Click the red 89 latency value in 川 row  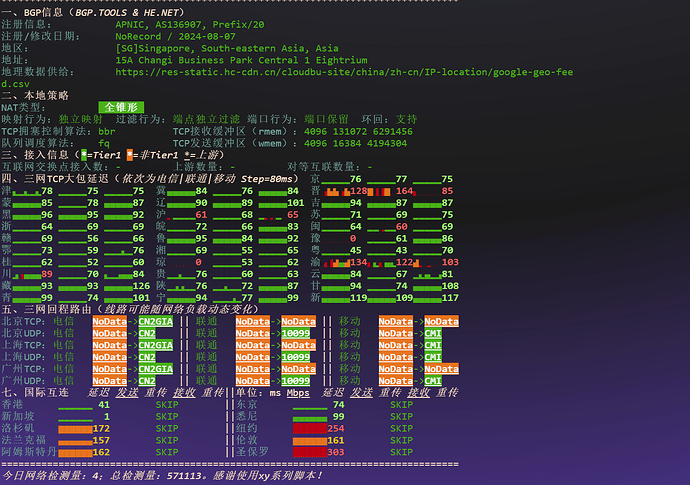coord(47,274)
